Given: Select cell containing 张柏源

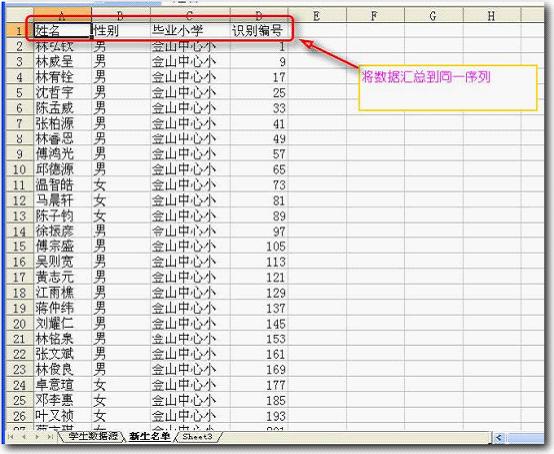Looking at the screenshot, I should pos(62,123).
